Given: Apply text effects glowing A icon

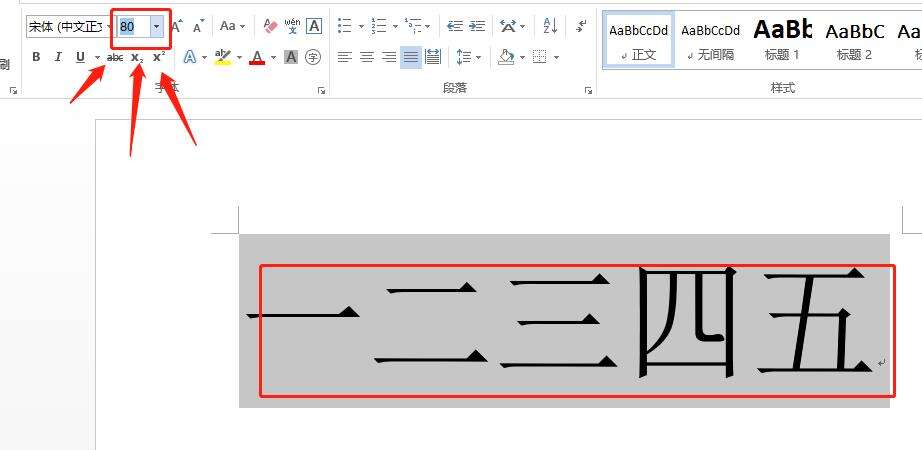Looking at the screenshot, I should [189, 57].
